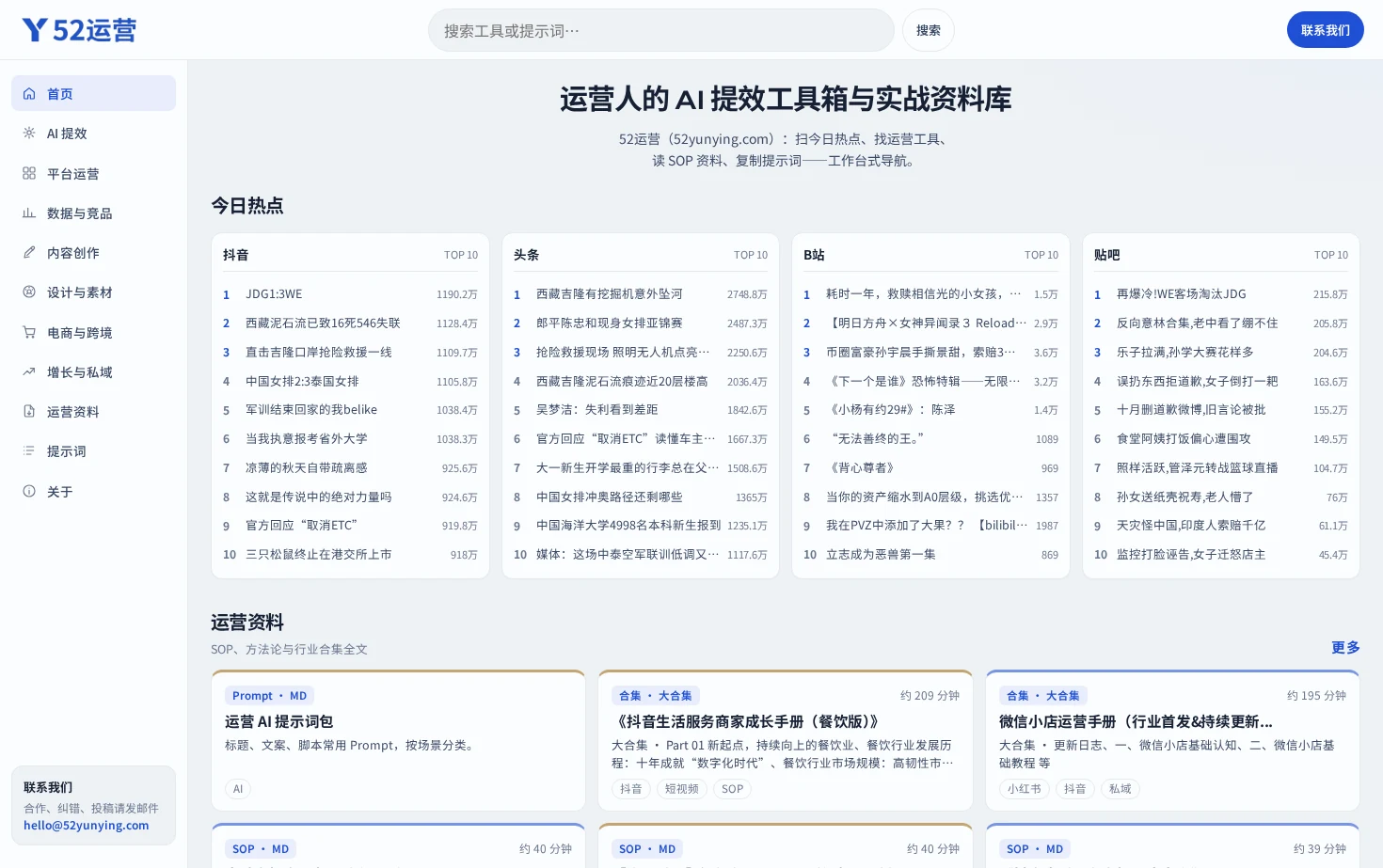The height and width of the screenshot is (868, 1383).
Task: Select 数据与竞品 in the sidebar
Action: (93, 213)
